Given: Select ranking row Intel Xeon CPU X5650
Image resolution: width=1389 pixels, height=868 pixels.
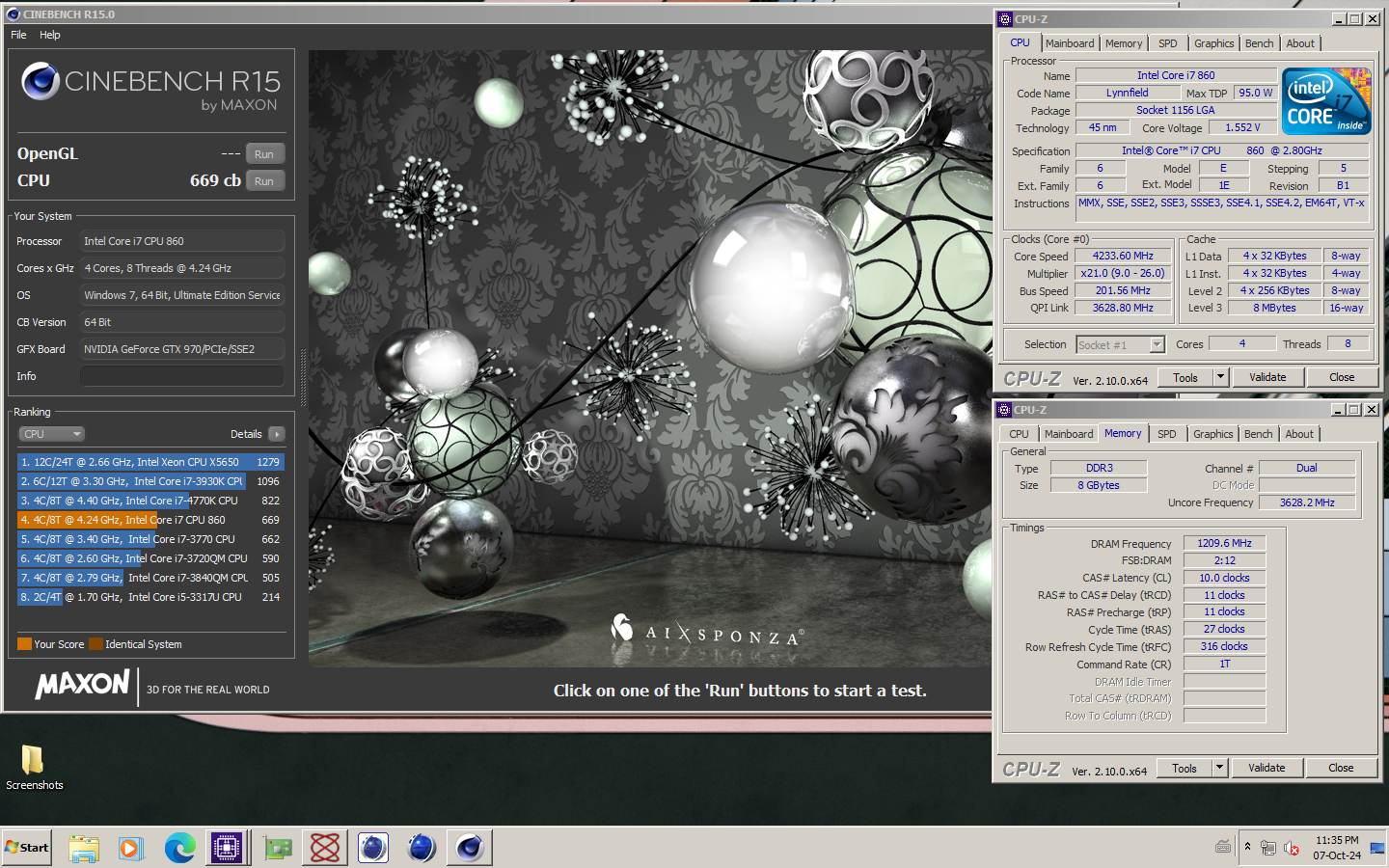Looking at the screenshot, I should 150,462.
